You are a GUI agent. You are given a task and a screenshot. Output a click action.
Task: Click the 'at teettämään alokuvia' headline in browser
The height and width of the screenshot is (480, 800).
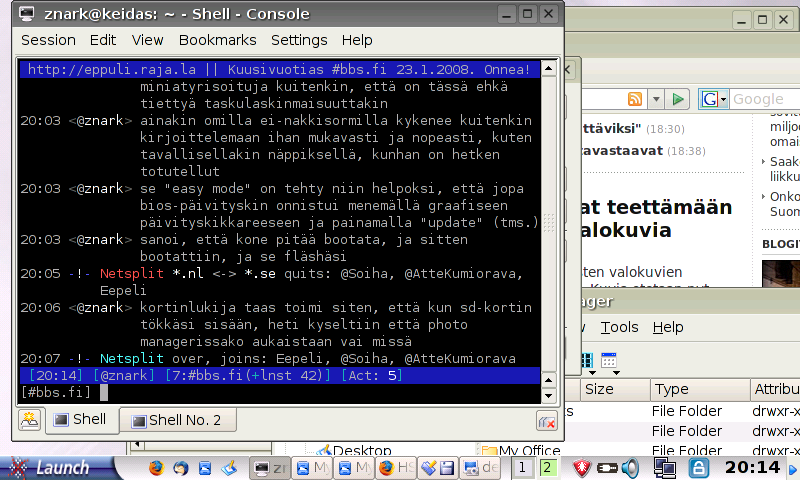[x=656, y=218]
